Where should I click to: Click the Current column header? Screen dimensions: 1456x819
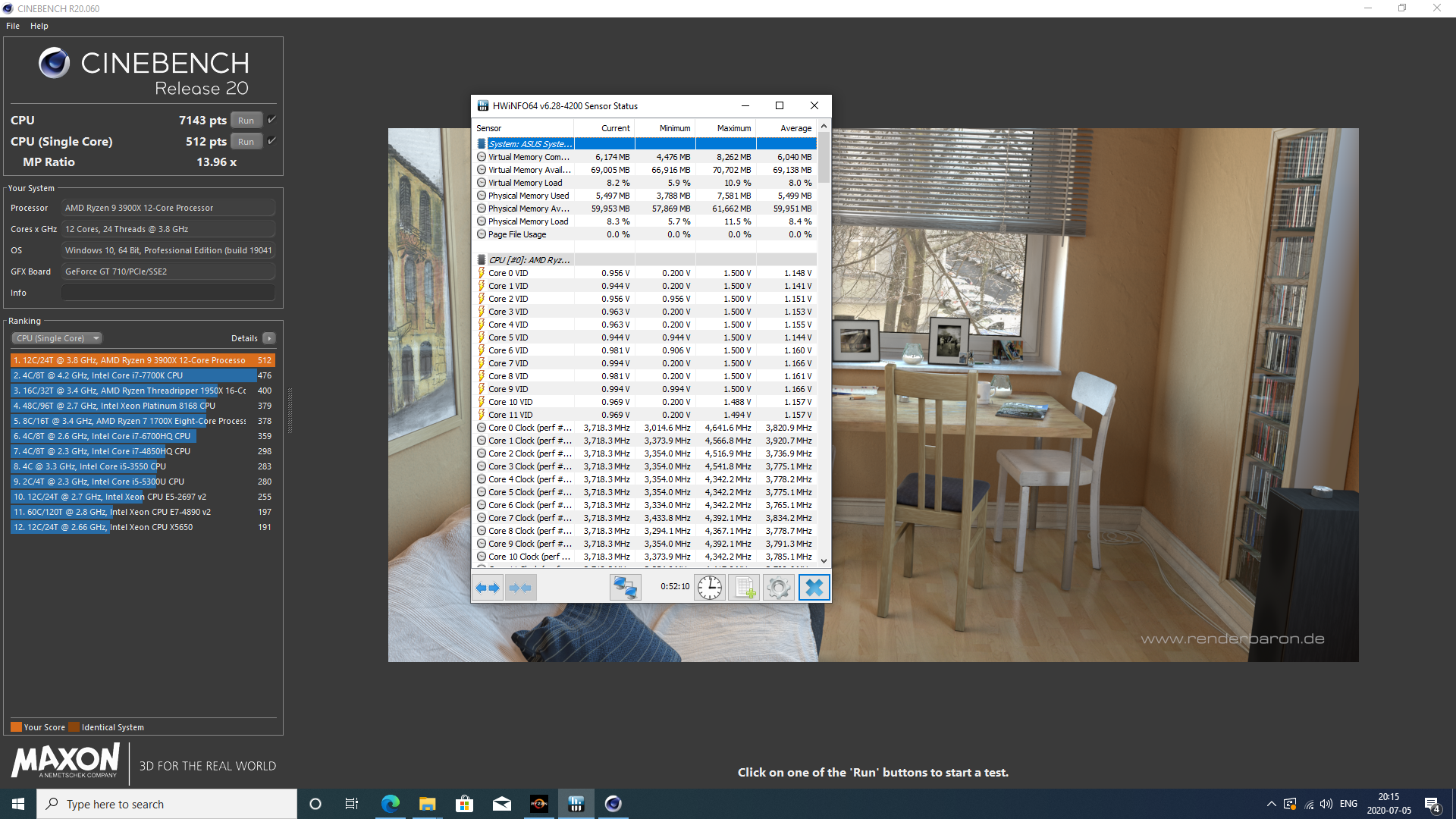[x=604, y=128]
